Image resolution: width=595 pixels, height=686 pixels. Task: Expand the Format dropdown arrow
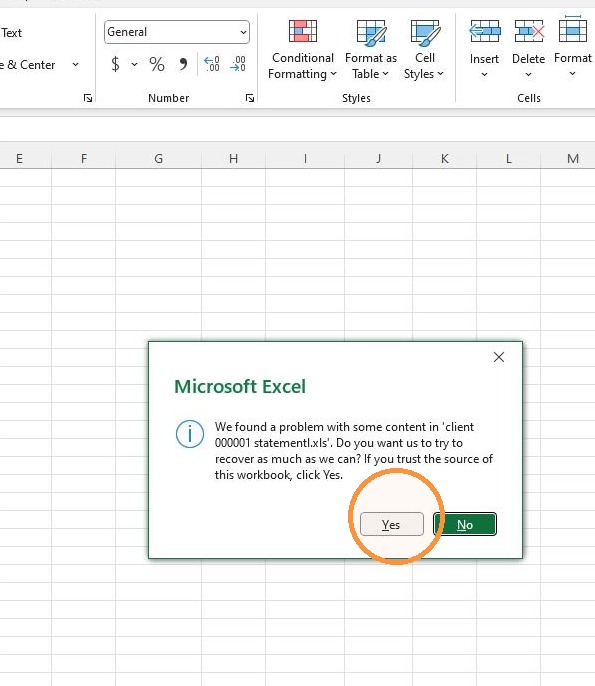(x=572, y=74)
